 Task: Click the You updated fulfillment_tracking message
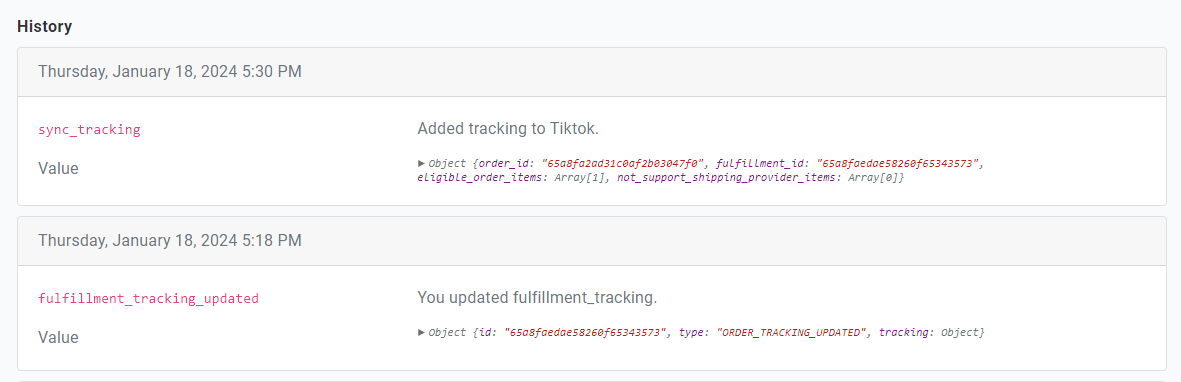(537, 298)
